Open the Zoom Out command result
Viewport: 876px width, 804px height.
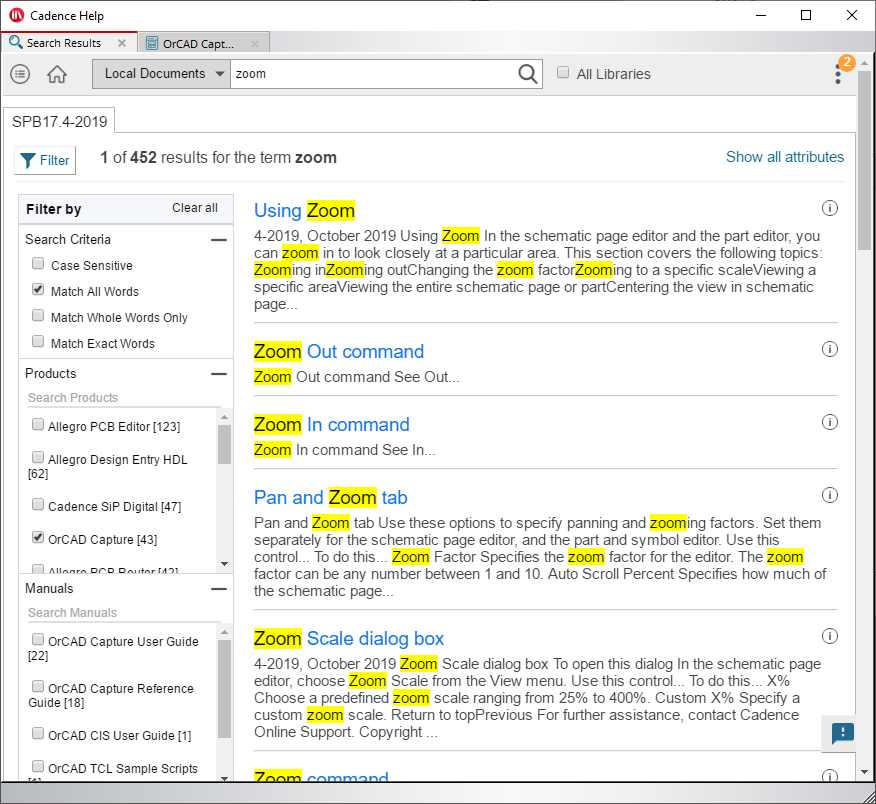click(x=339, y=351)
